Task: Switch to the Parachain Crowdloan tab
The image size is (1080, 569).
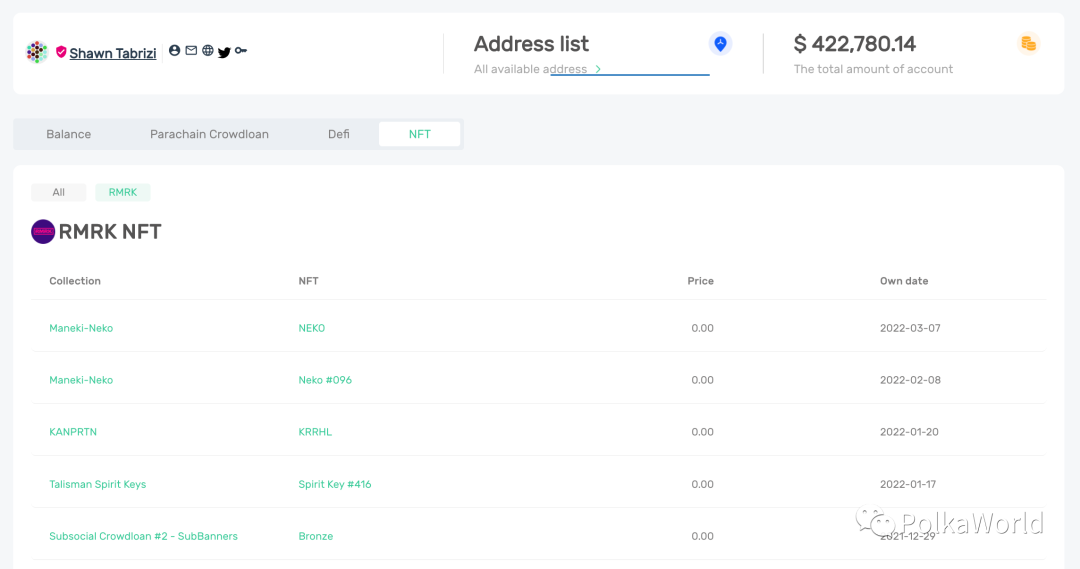Action: pos(209,134)
